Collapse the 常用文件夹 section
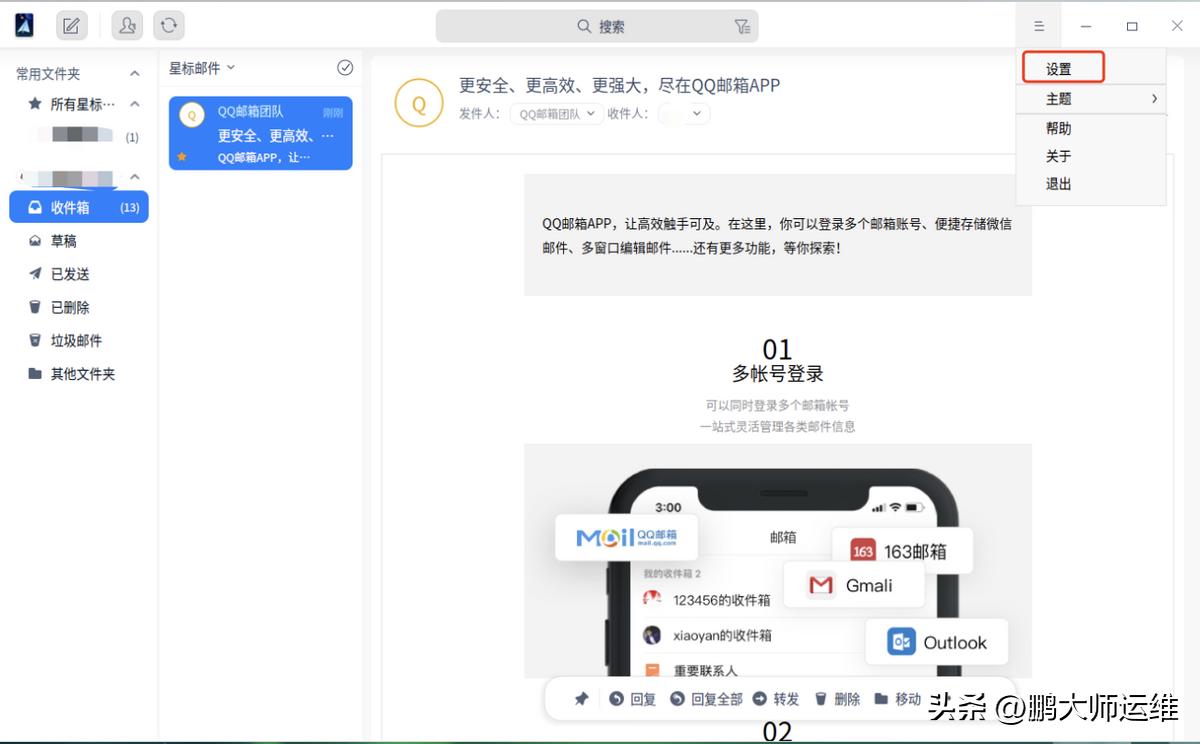Image resolution: width=1200 pixels, height=744 pixels. [134, 73]
